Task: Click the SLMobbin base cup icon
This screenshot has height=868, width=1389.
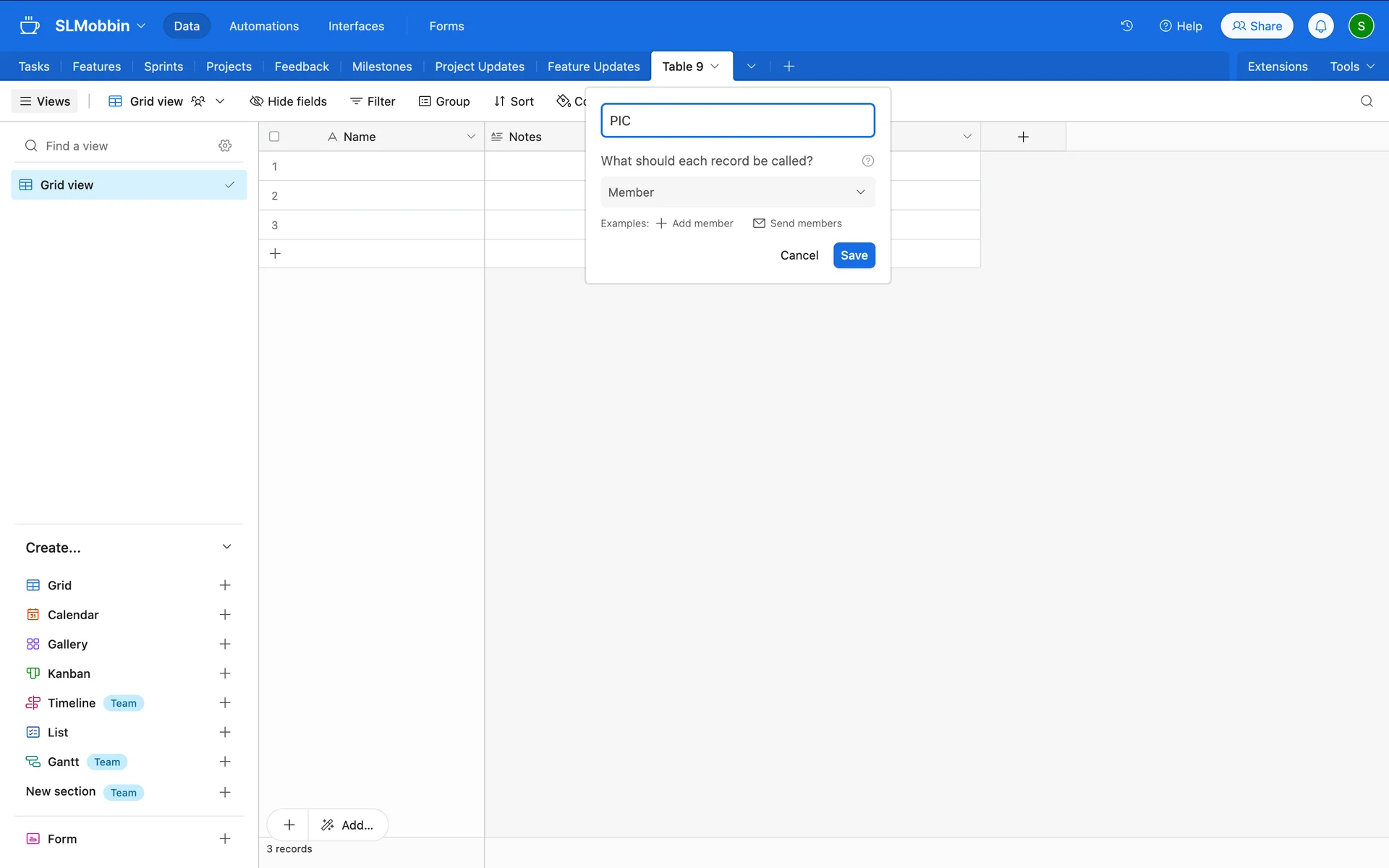Action: click(30, 26)
